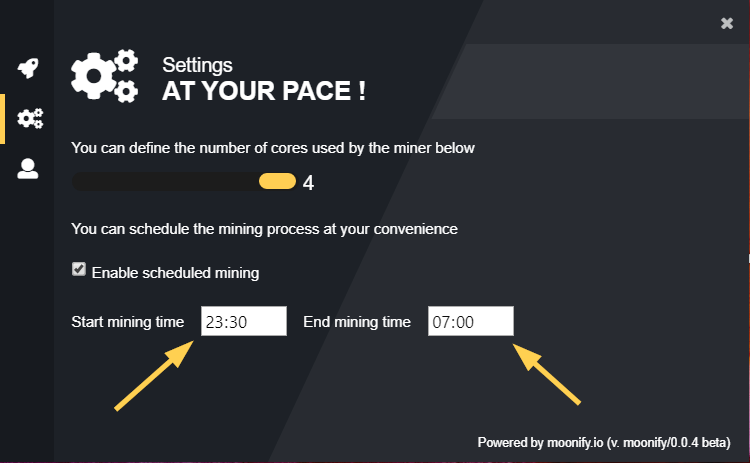Focus the Start mining time field showing 23:30
Viewport: 750px width, 463px height.
click(x=244, y=321)
